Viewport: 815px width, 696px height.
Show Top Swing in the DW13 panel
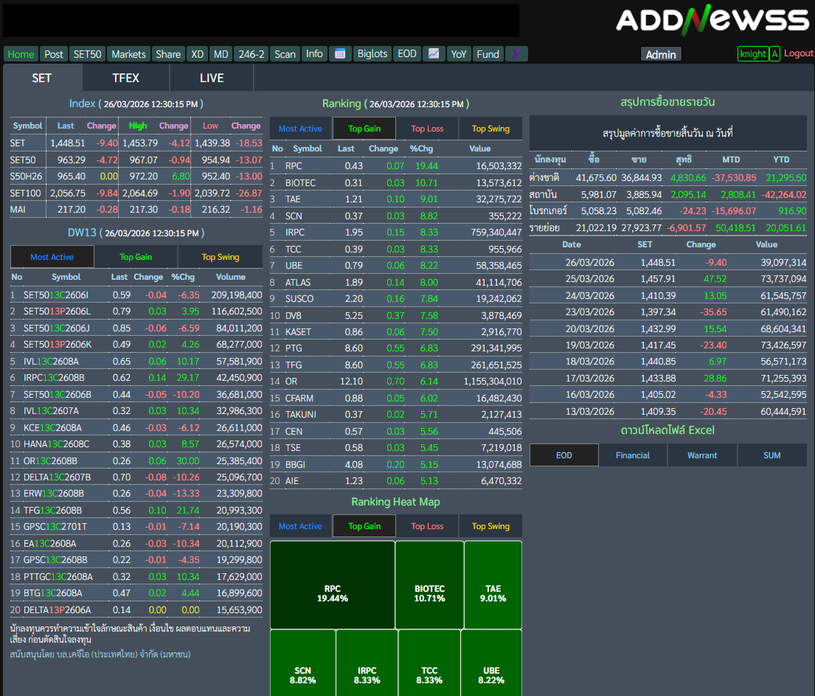point(221,257)
